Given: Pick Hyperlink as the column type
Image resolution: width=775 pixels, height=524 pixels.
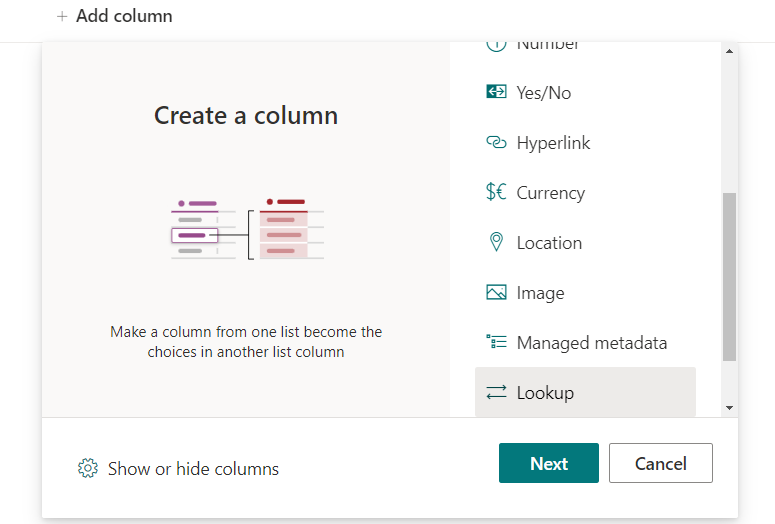Looking at the screenshot, I should 553,143.
